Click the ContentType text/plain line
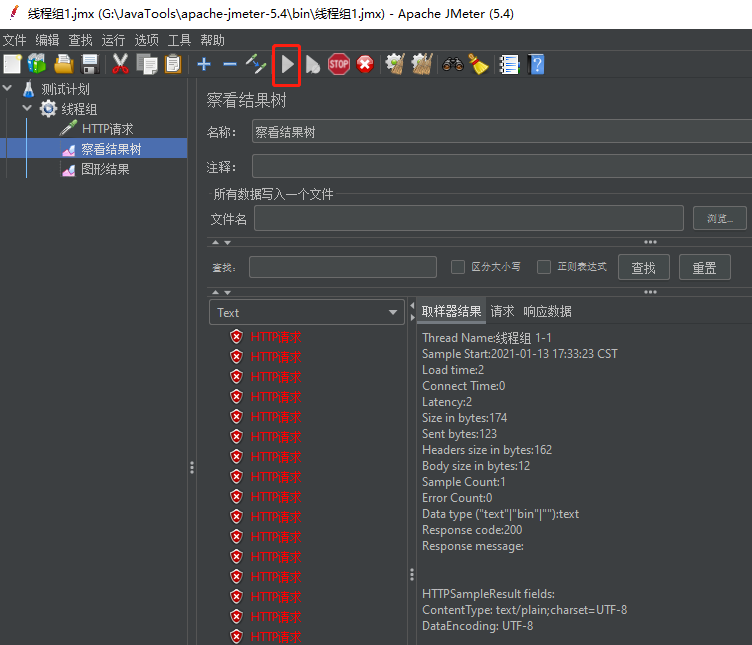This screenshot has height=645, width=752. point(524,610)
